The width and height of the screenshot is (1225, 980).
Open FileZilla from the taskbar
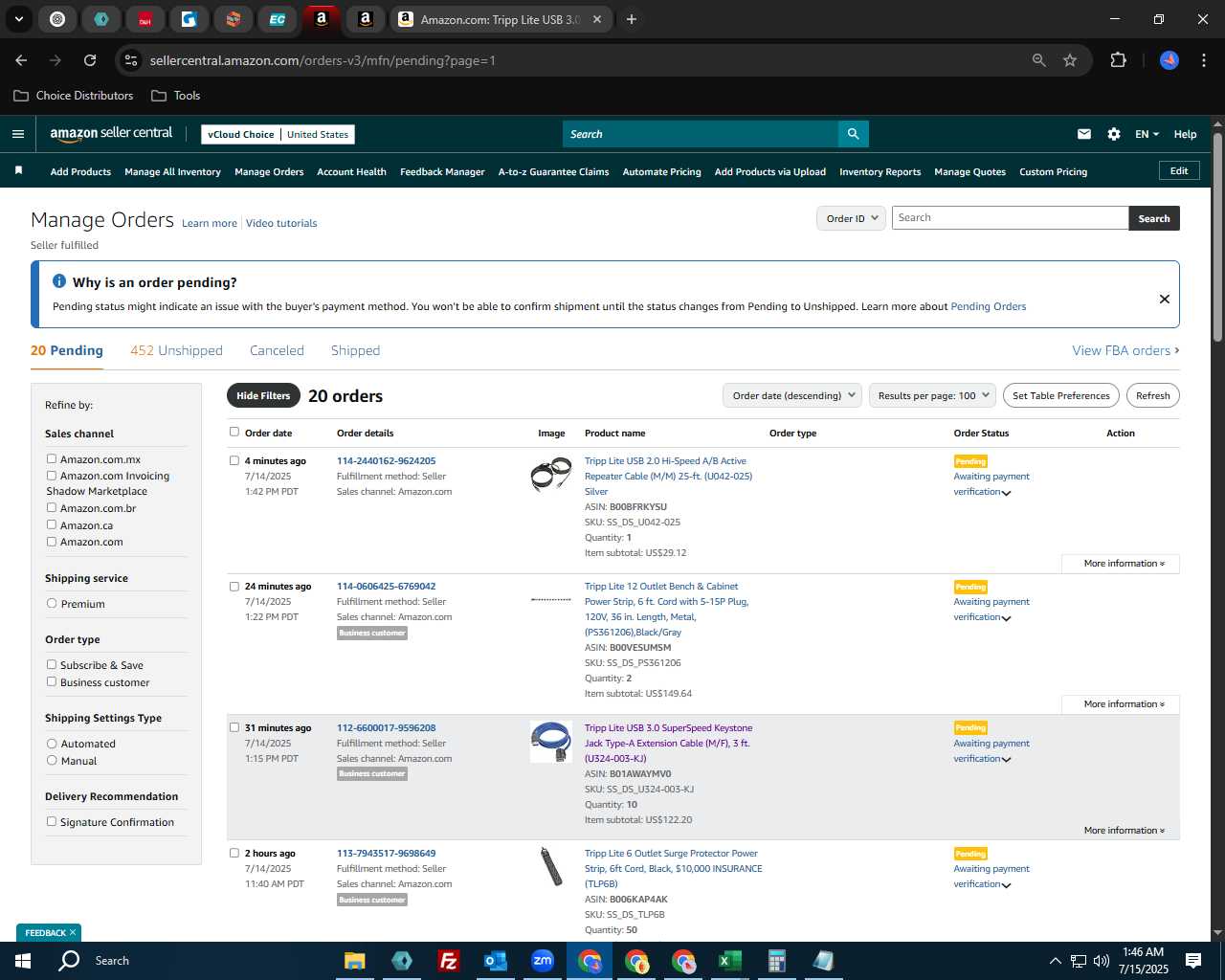coord(448,961)
